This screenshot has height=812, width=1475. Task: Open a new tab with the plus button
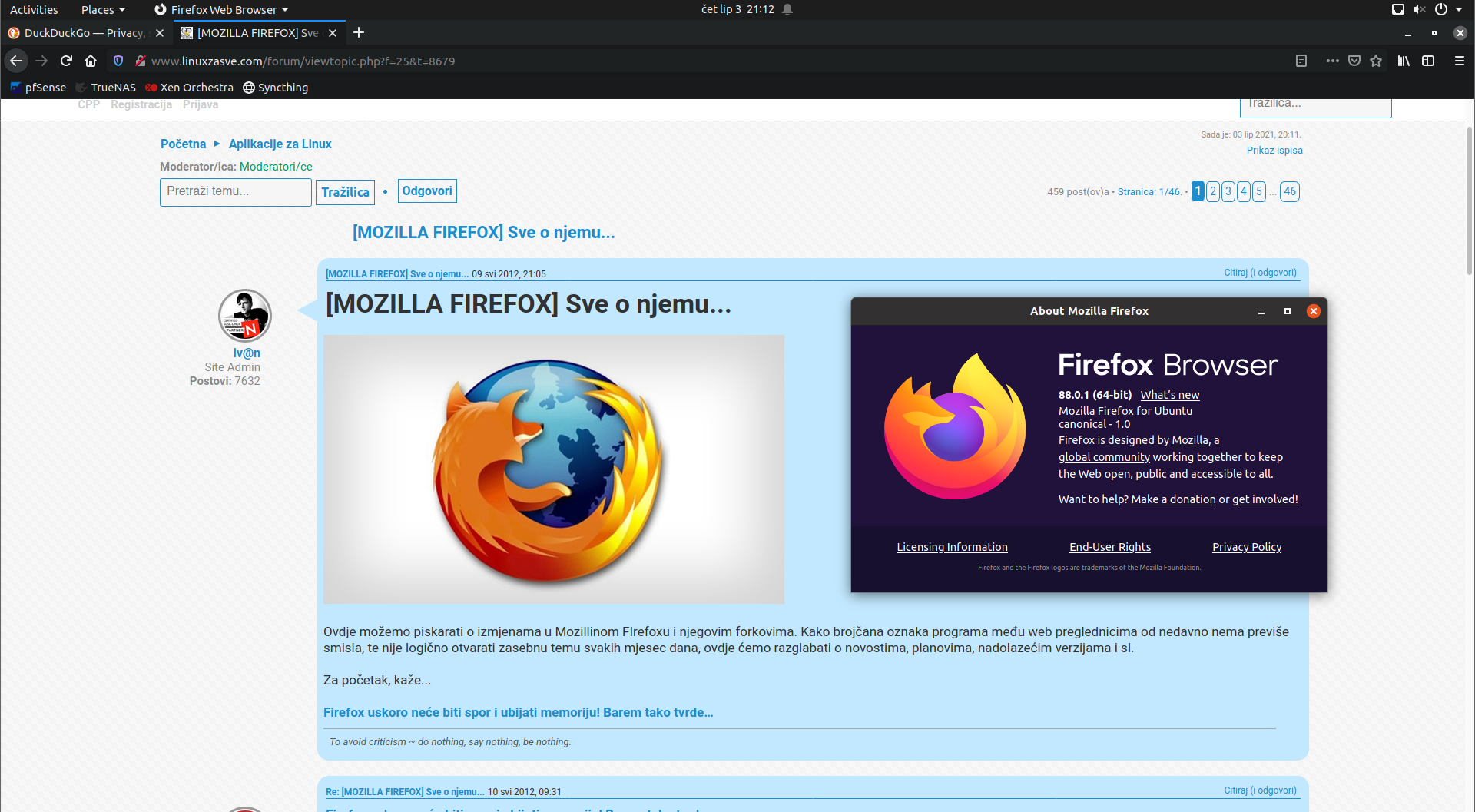coord(359,32)
